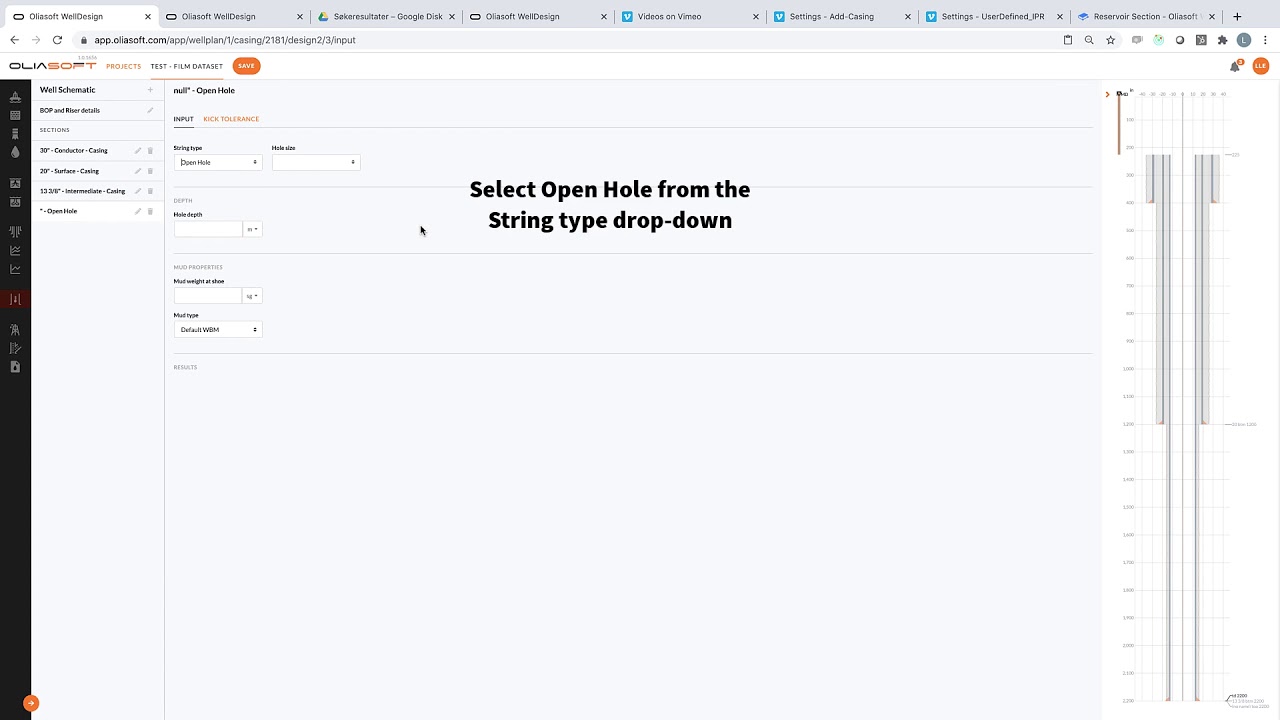The width and height of the screenshot is (1280, 720).
Task: Delete the 20" Surface casing section
Action: point(151,171)
